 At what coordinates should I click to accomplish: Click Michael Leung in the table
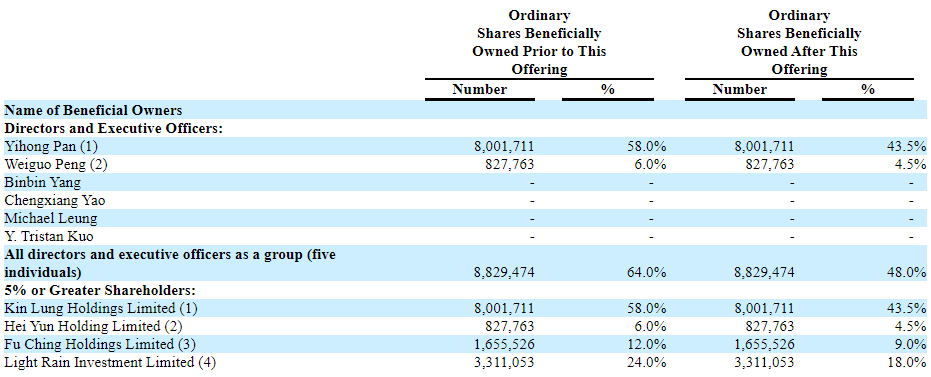click(50, 218)
